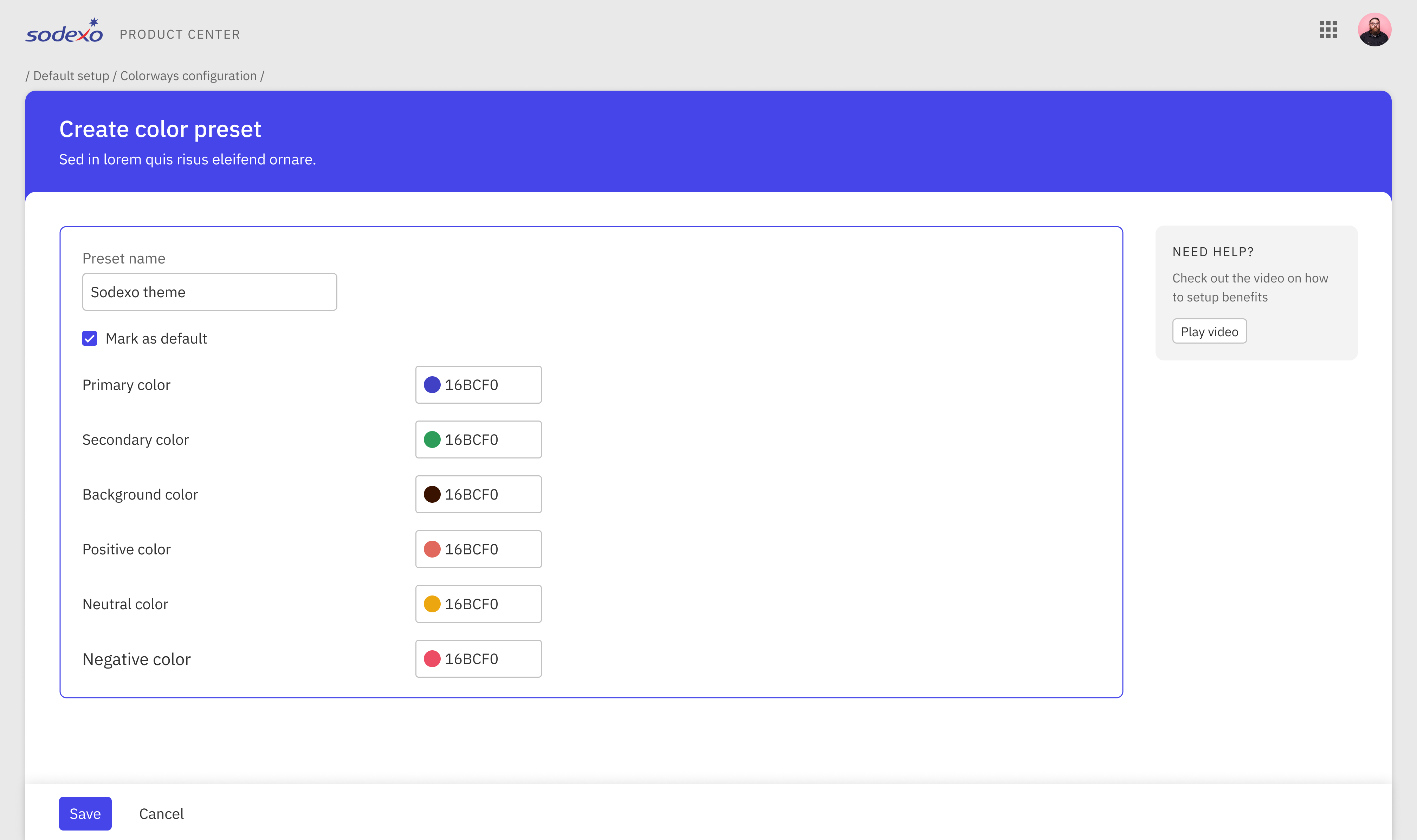Click the Sodexo logo
Screen dimensions: 1417x840
[65, 32]
